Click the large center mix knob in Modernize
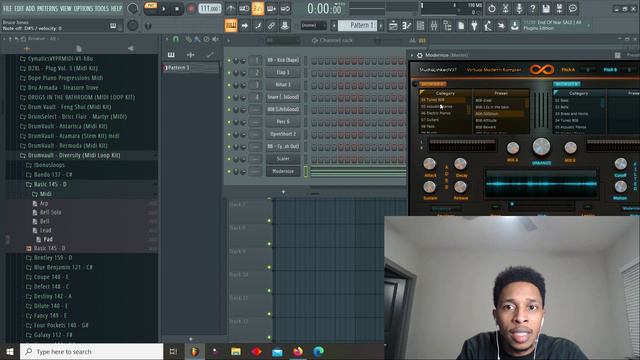 coord(541,146)
